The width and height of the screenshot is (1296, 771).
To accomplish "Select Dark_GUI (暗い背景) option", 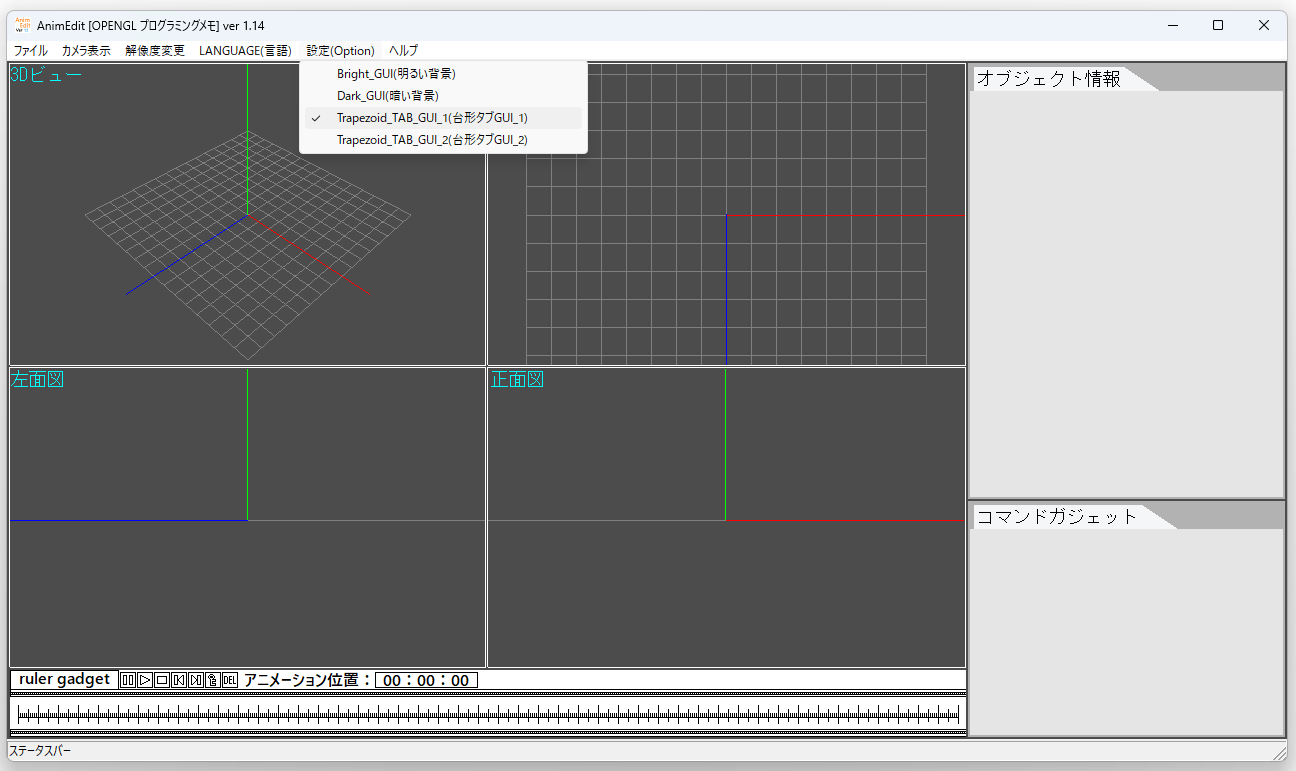I will [x=387, y=95].
